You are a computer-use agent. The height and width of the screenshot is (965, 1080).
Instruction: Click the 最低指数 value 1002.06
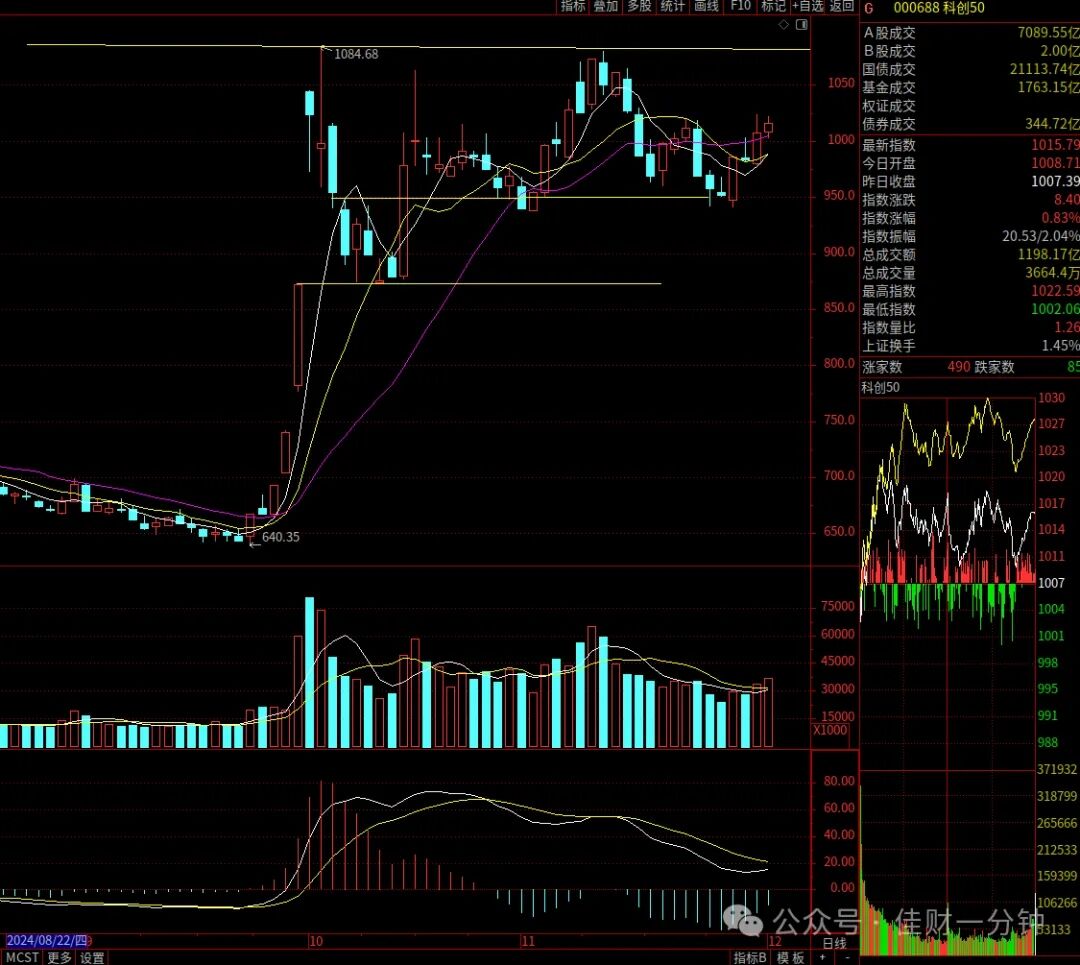pos(1055,309)
